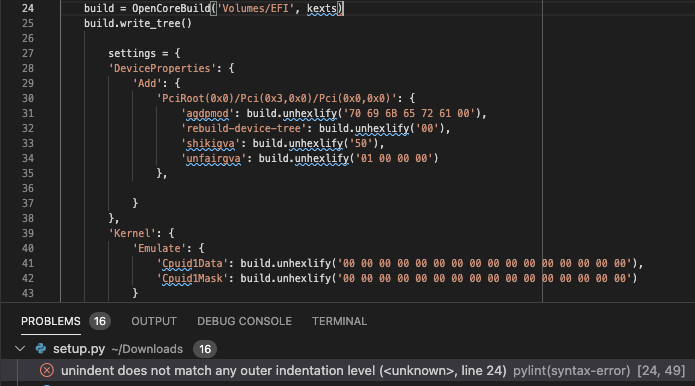Click the ~/Downloads path label

point(147,349)
